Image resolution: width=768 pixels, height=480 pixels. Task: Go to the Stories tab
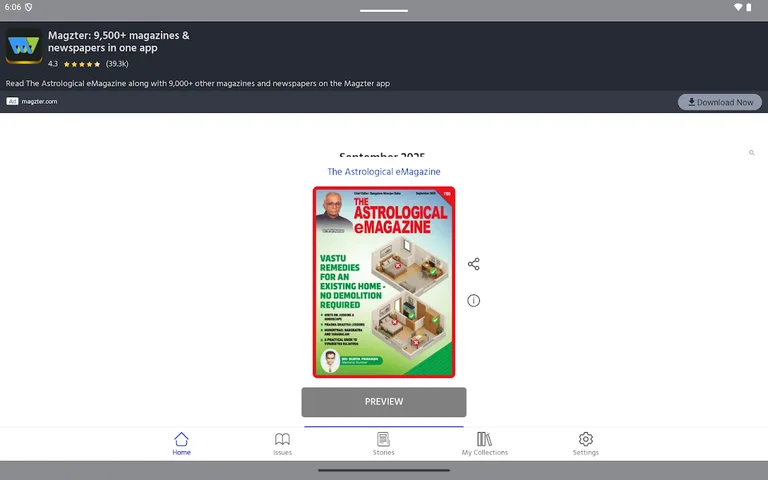383,444
